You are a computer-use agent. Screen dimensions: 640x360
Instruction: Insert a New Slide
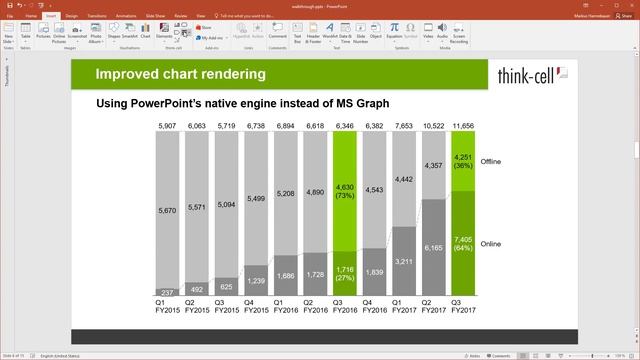8,33
